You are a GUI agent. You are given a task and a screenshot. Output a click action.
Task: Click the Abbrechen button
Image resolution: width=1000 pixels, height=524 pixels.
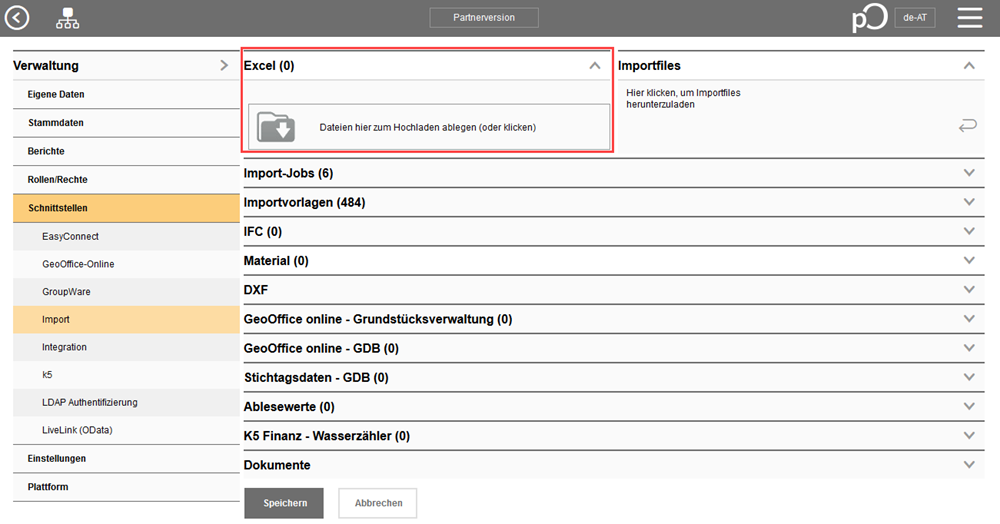(377, 503)
